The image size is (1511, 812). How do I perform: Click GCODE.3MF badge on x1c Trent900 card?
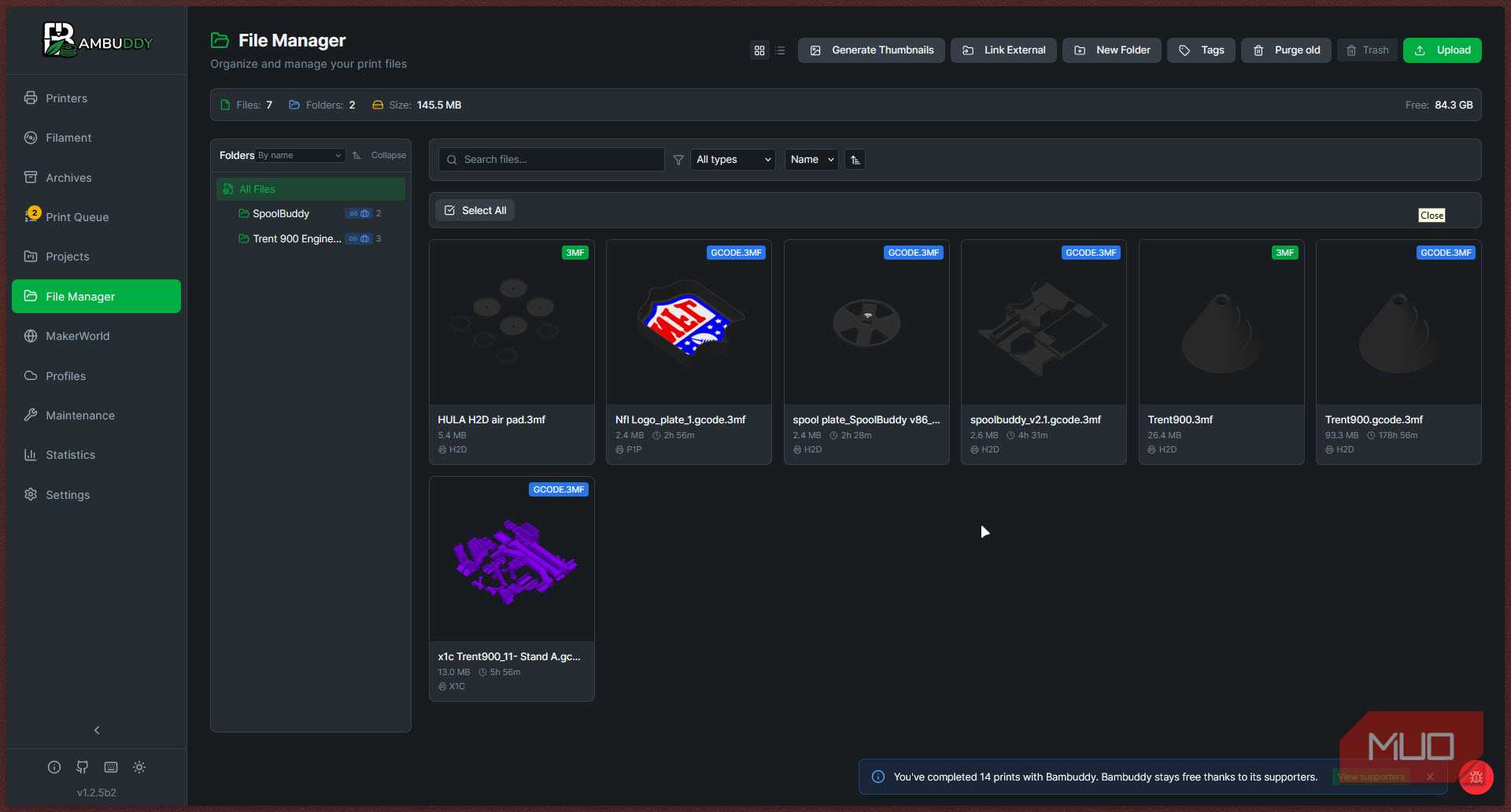559,489
